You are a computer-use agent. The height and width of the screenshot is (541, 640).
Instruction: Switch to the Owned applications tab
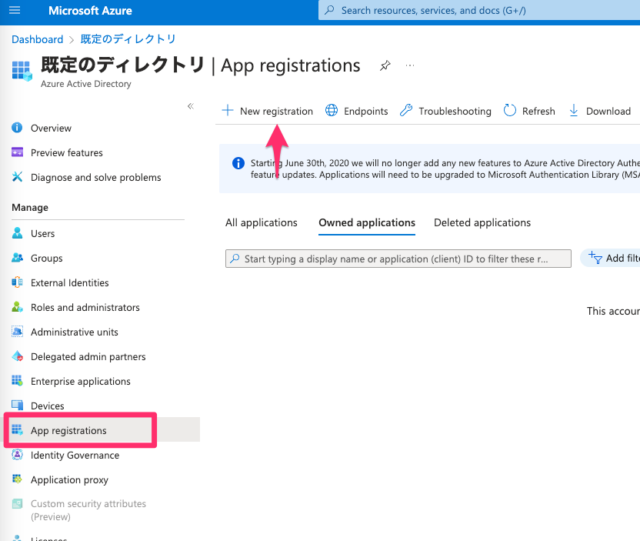point(367,223)
